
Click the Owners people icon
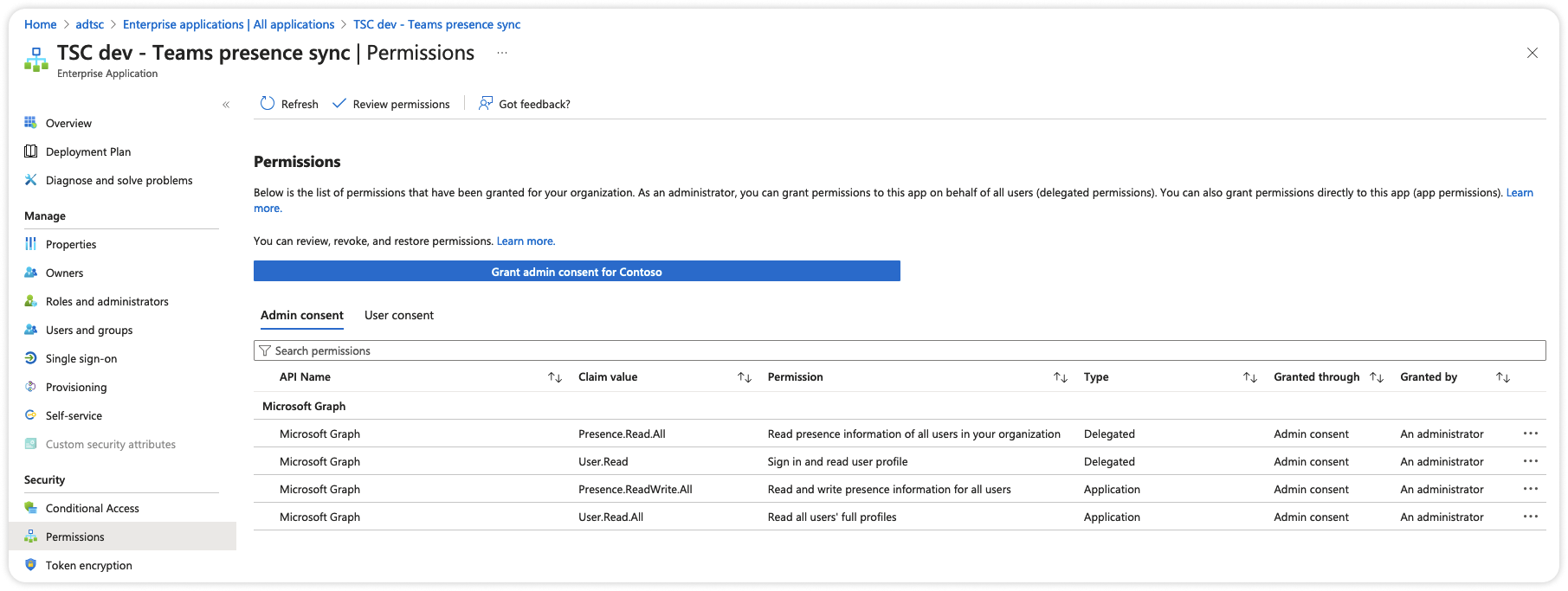[x=30, y=273]
